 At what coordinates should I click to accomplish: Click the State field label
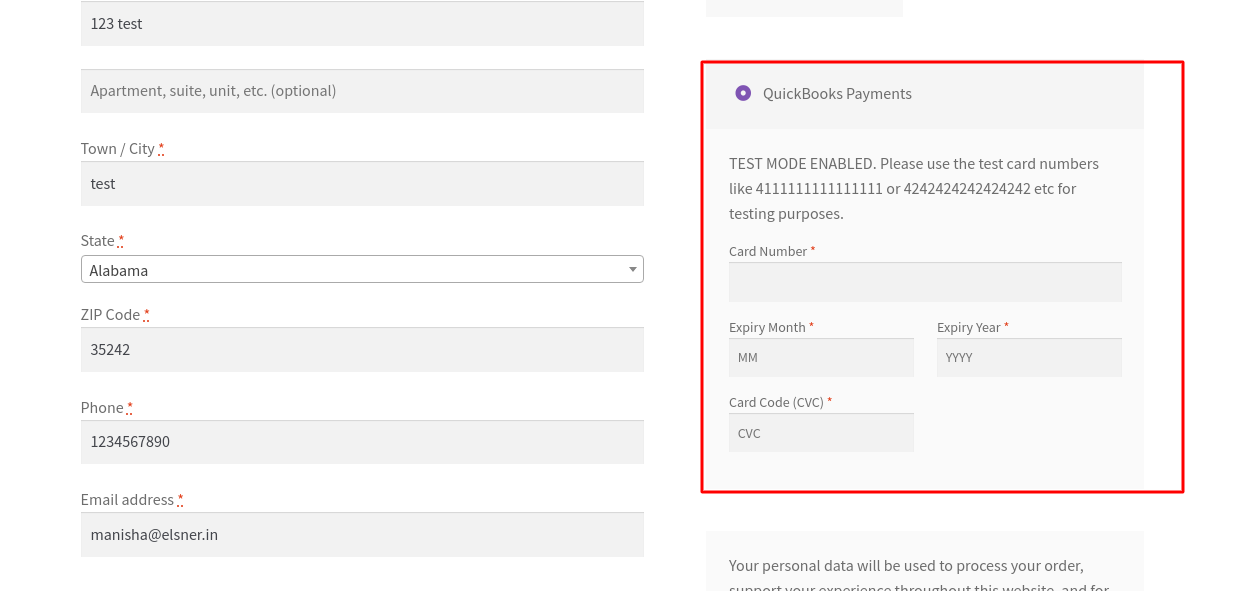(x=97, y=241)
